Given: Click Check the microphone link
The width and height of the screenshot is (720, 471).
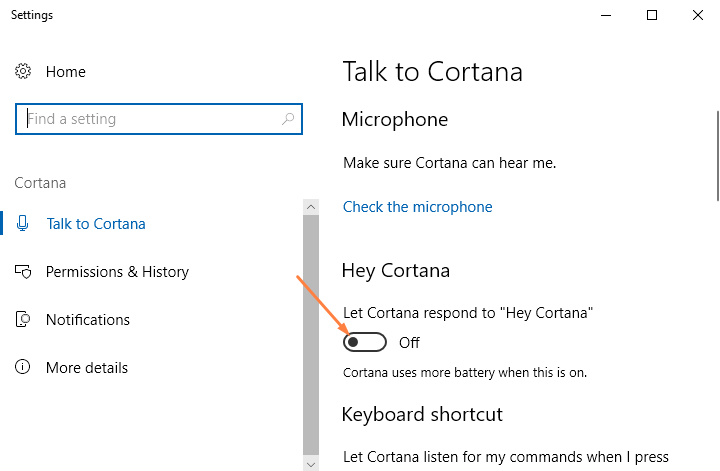Looking at the screenshot, I should point(417,207).
